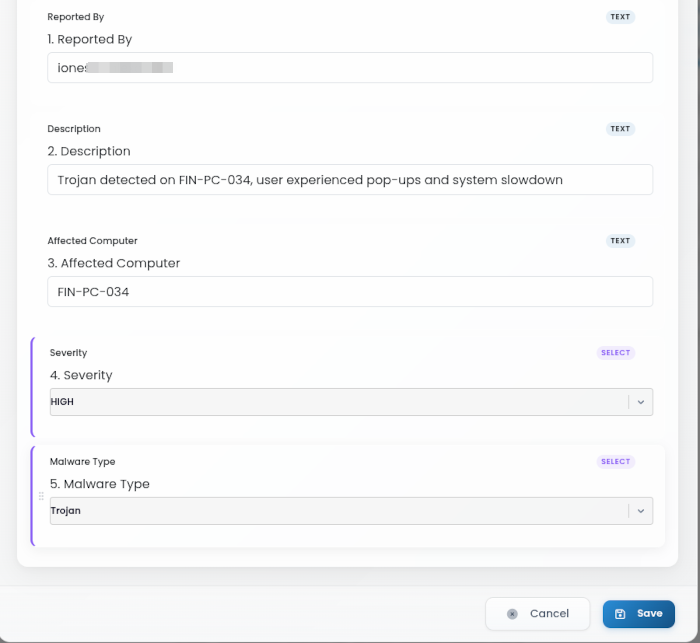700x643 pixels.
Task: Click the TEXT badge for Reported By
Action: [x=620, y=17]
